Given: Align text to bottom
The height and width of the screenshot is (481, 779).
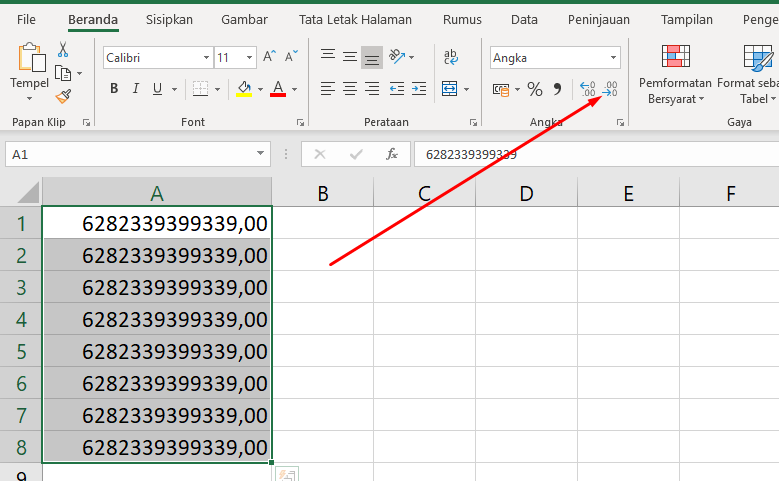Looking at the screenshot, I should point(372,57).
